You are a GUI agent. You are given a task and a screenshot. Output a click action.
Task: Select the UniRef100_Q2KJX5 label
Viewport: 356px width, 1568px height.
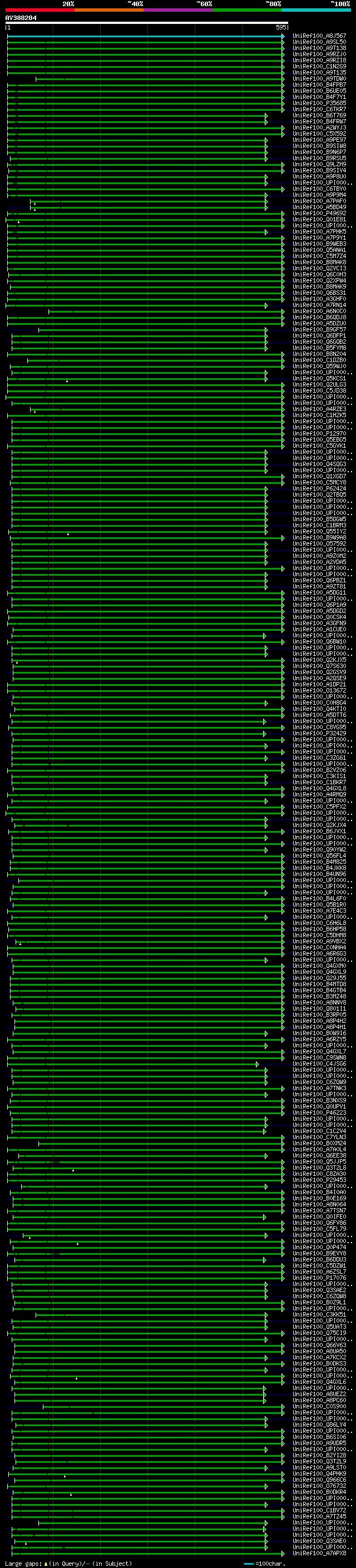click(x=319, y=660)
